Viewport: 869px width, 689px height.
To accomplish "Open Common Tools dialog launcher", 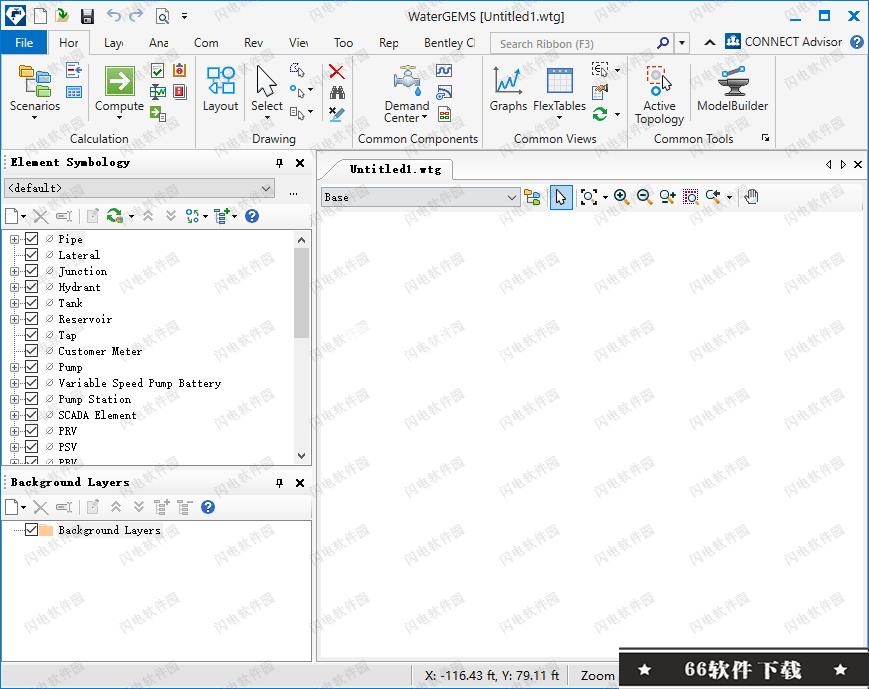I will click(x=765, y=137).
